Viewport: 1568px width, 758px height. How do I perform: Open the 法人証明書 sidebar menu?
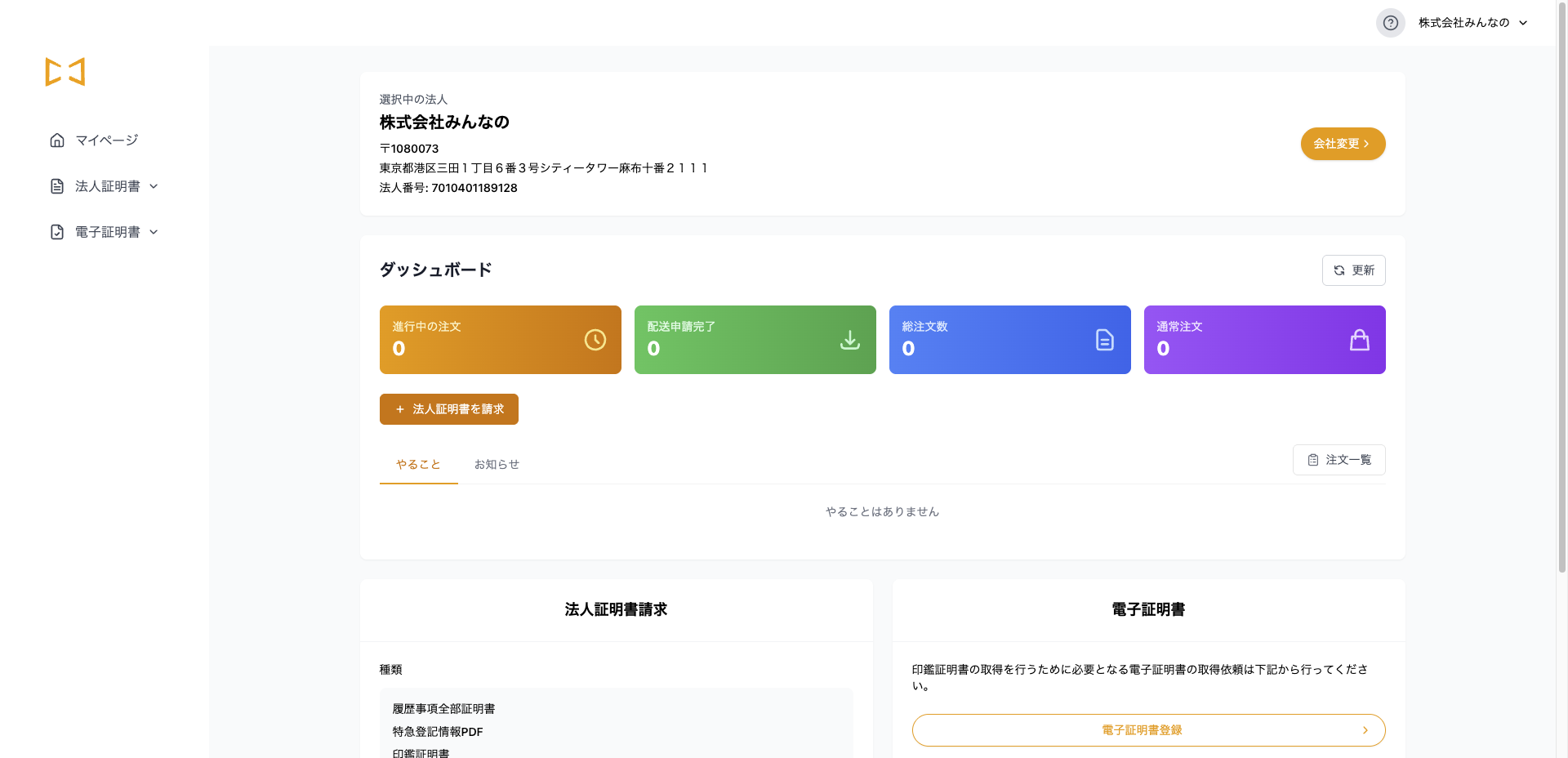105,186
